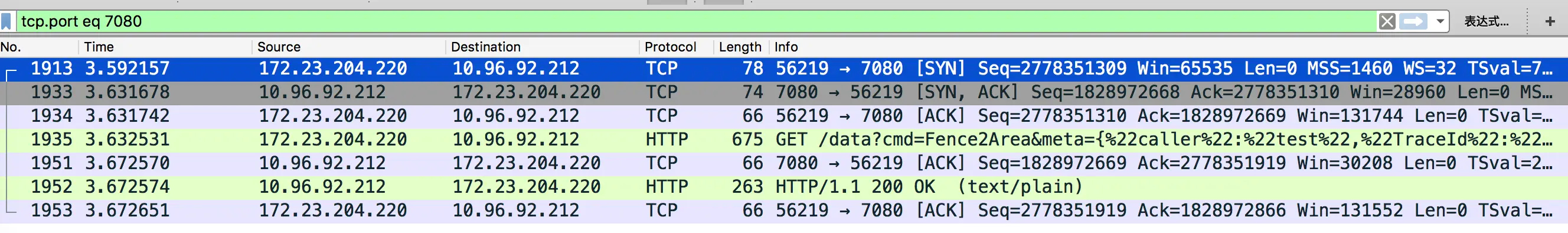The width and height of the screenshot is (1568, 233).
Task: Click time value 3.631742
Action: (127, 117)
